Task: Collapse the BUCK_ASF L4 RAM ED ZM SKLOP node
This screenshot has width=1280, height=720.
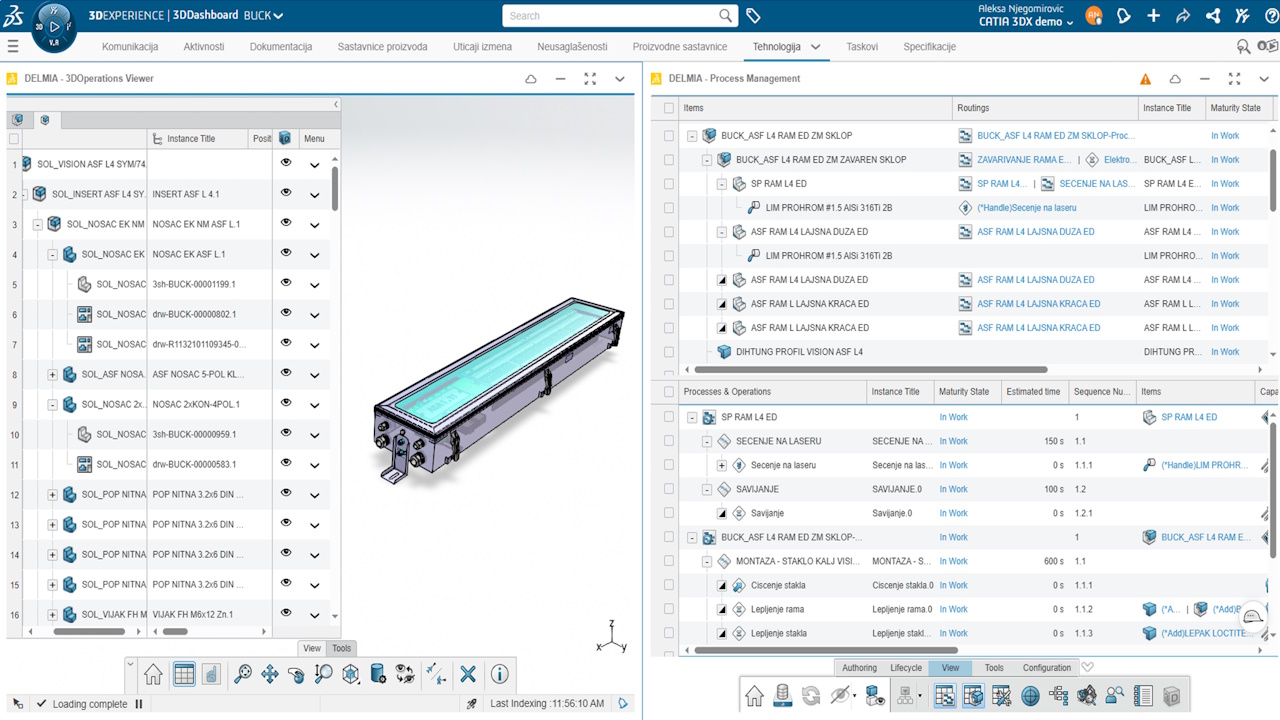Action: click(692, 136)
